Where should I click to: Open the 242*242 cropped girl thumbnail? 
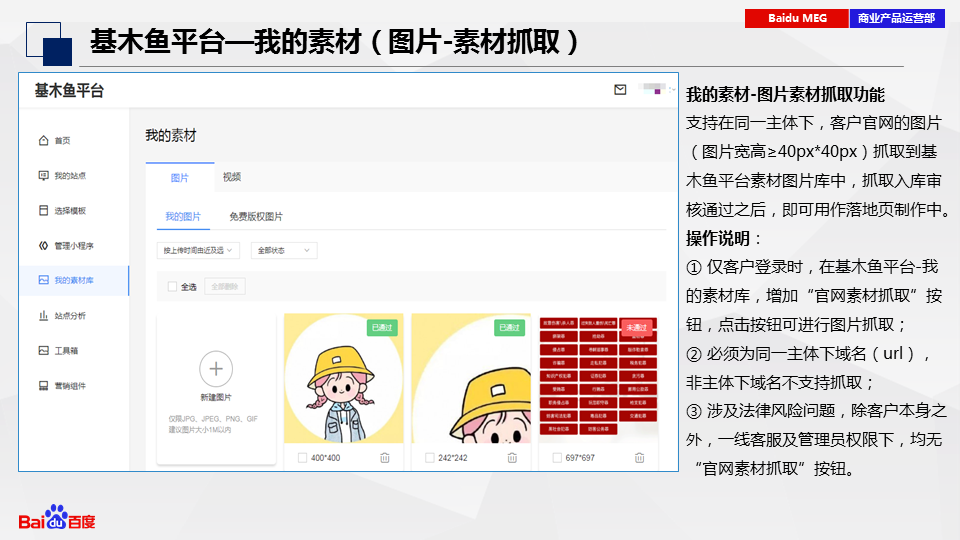[x=471, y=378]
